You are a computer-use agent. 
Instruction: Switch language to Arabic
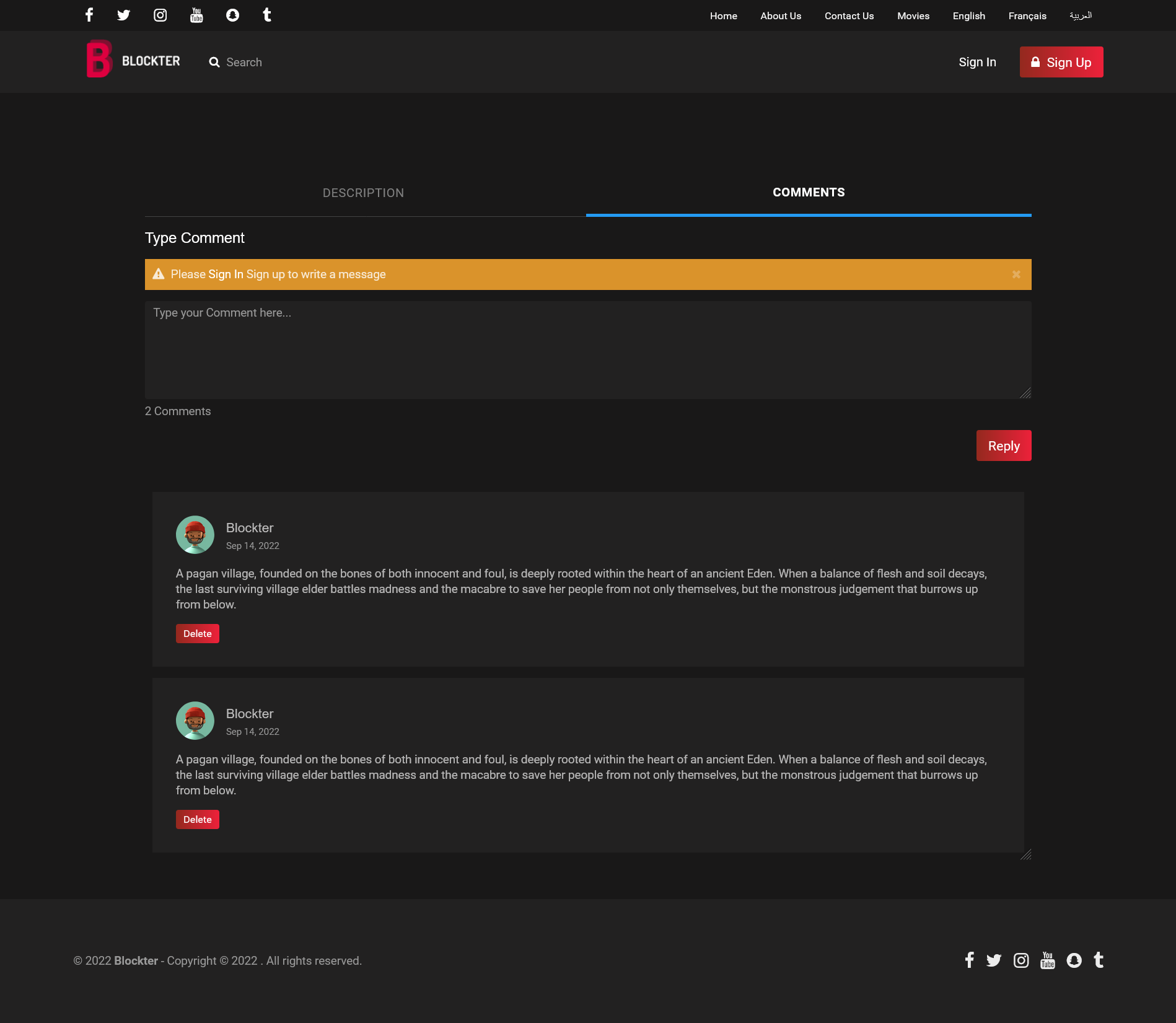pyautogui.click(x=1081, y=15)
